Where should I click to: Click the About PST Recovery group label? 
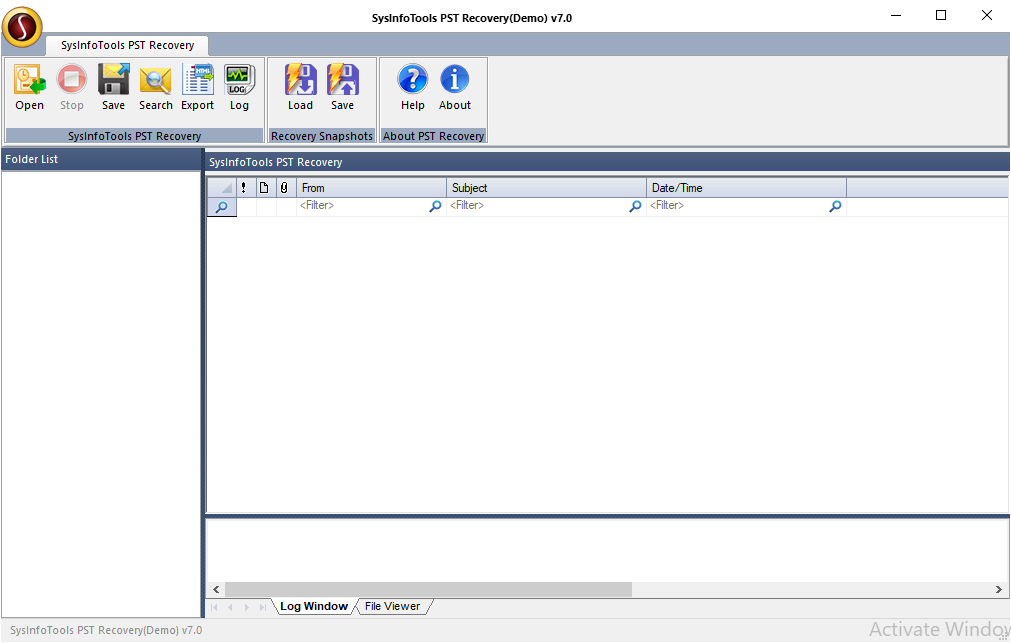pyautogui.click(x=433, y=136)
